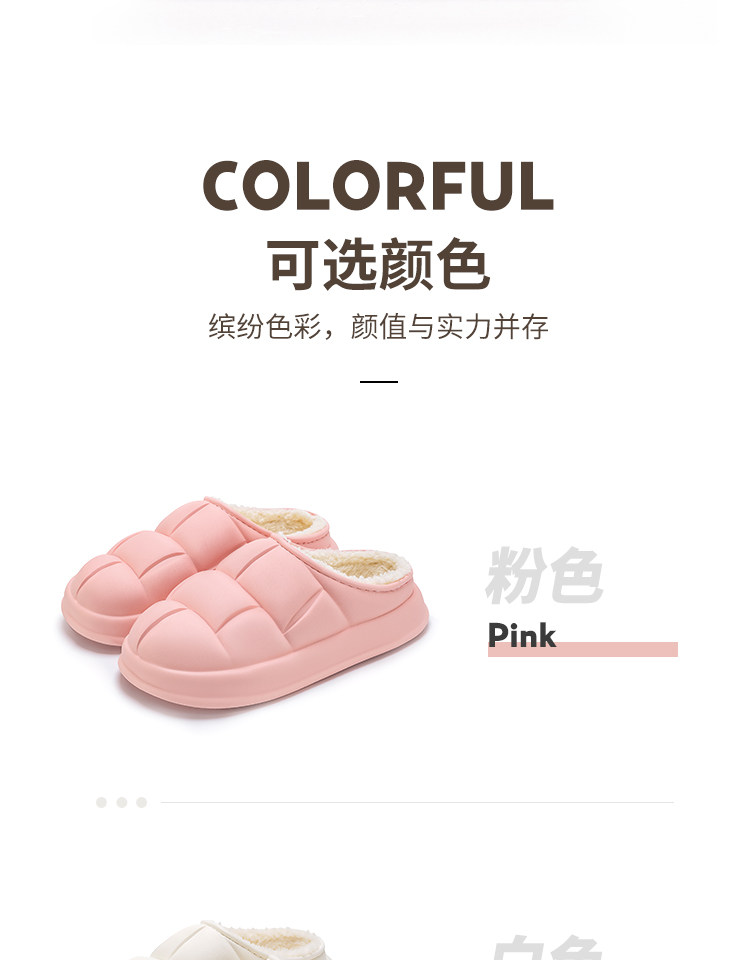Click the fleece lining of front slipper

[x=361, y=564]
